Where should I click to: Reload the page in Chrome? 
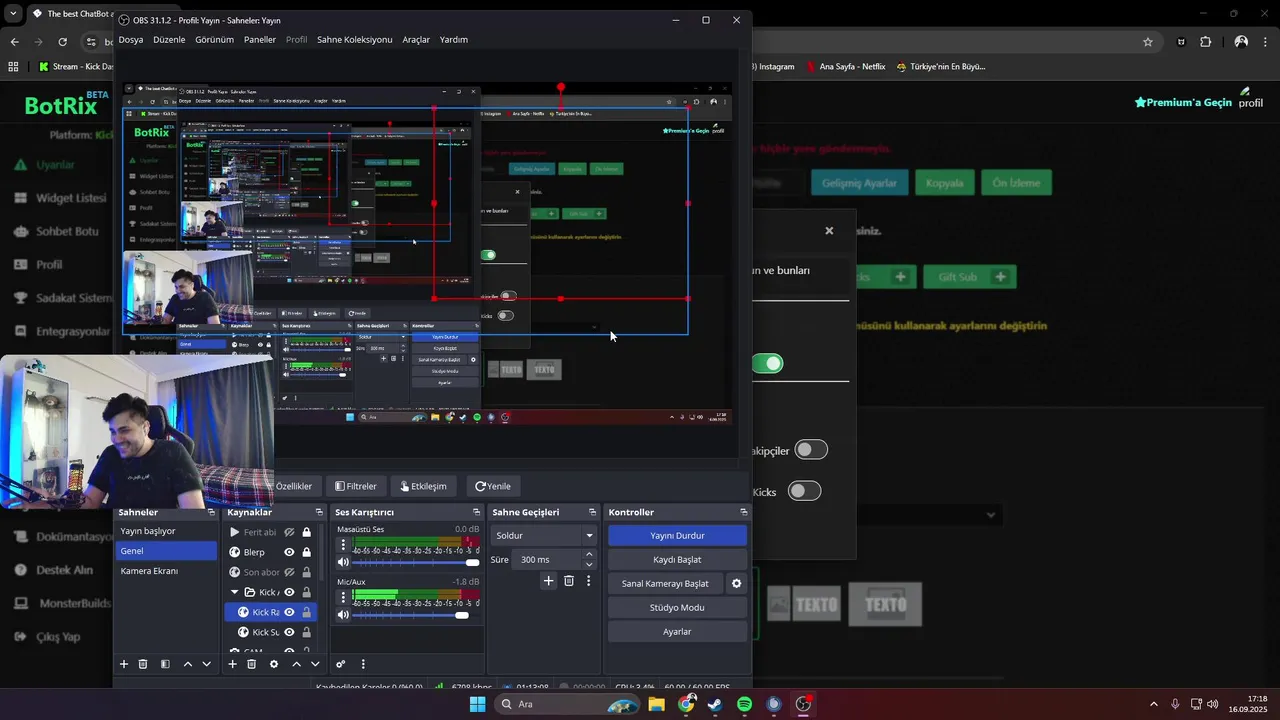coord(63,42)
